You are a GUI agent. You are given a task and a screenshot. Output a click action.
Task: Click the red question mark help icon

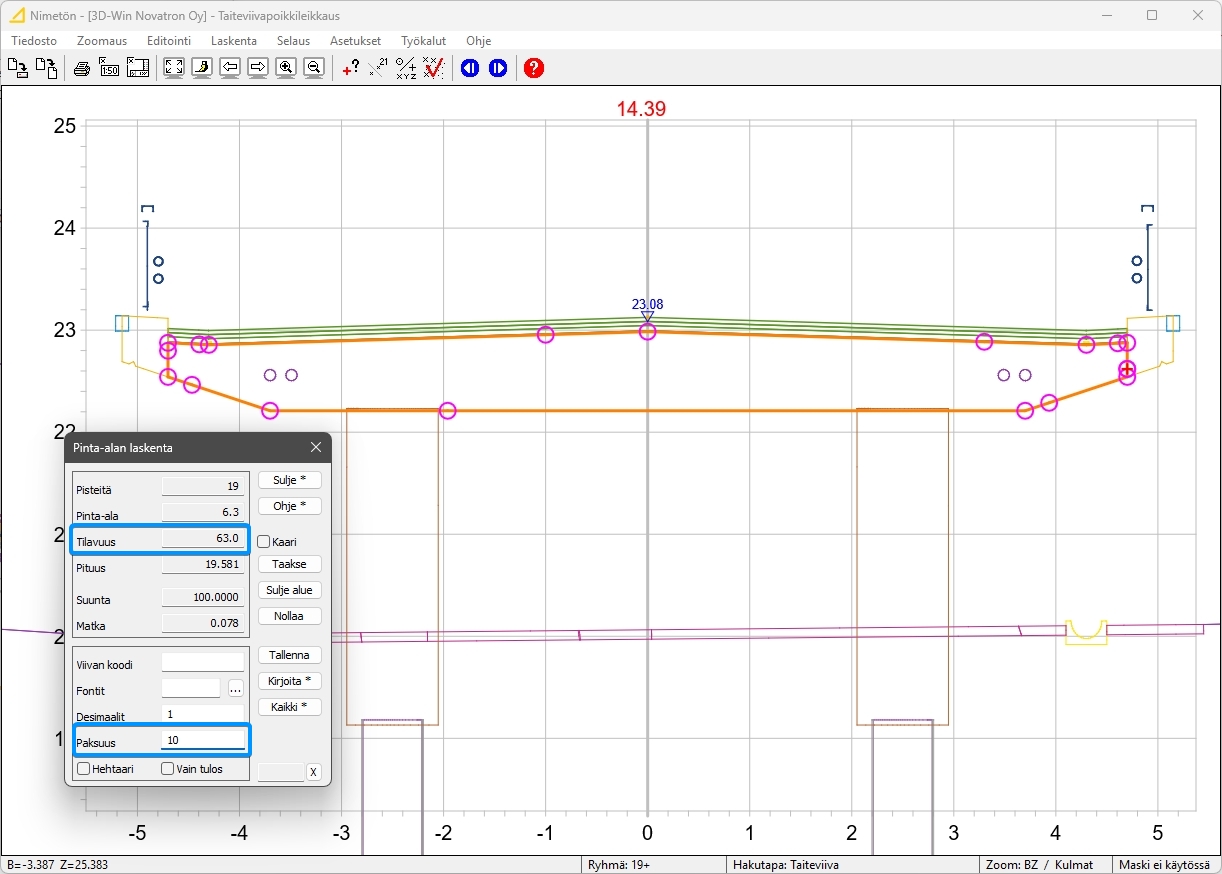(534, 68)
